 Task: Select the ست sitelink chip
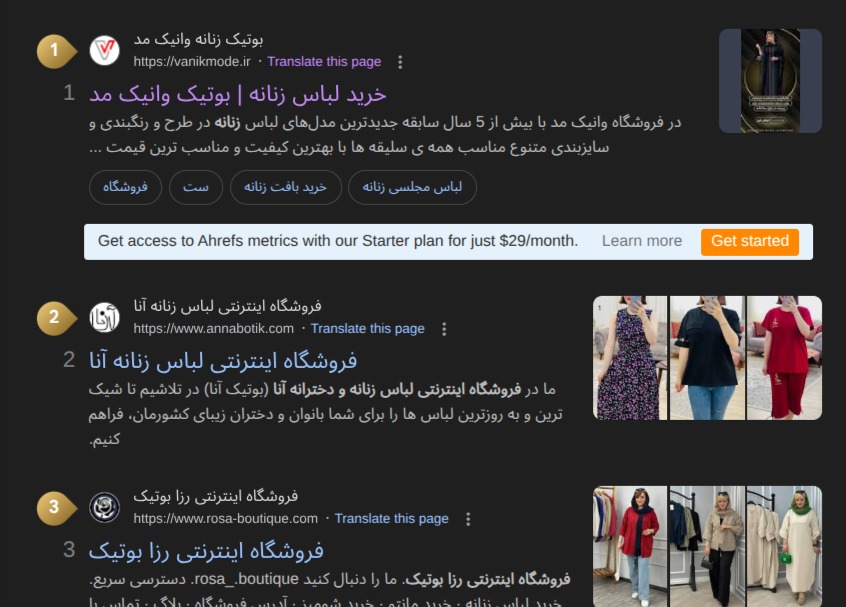pyautogui.click(x=196, y=187)
